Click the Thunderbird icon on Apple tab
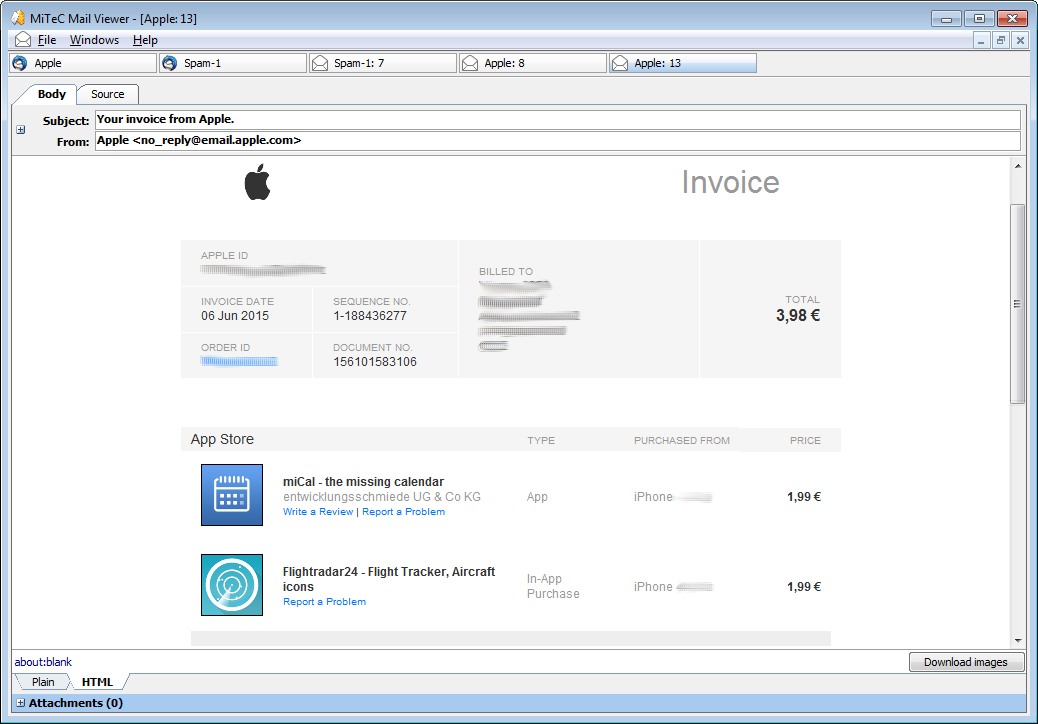Image resolution: width=1038 pixels, height=724 pixels. tap(20, 63)
